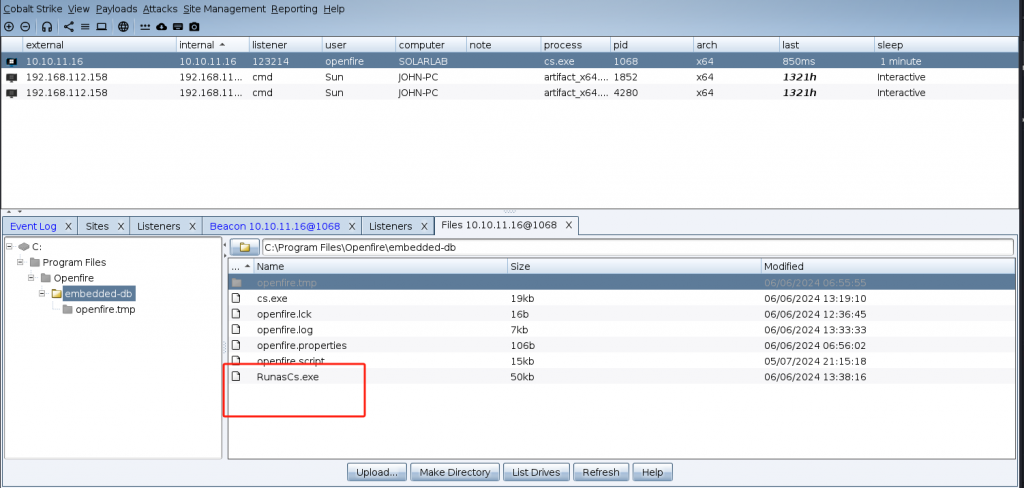Image resolution: width=1024 pixels, height=488 pixels.
Task: Close the Sites tab
Action: click(120, 226)
